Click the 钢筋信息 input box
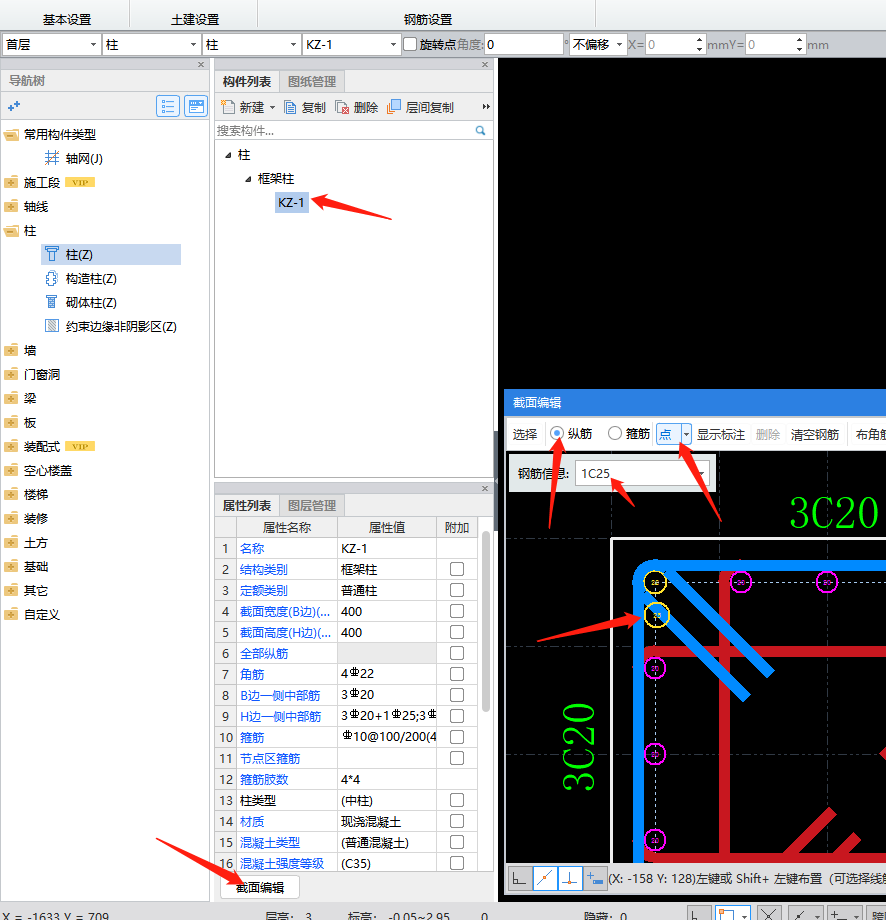The image size is (886, 920). coord(642,473)
